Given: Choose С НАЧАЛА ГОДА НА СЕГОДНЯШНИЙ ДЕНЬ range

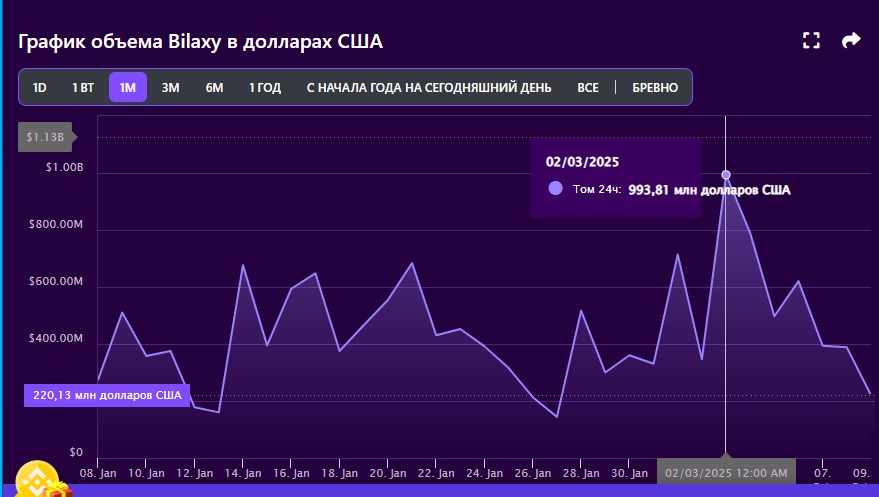Looking at the screenshot, I should tap(429, 87).
